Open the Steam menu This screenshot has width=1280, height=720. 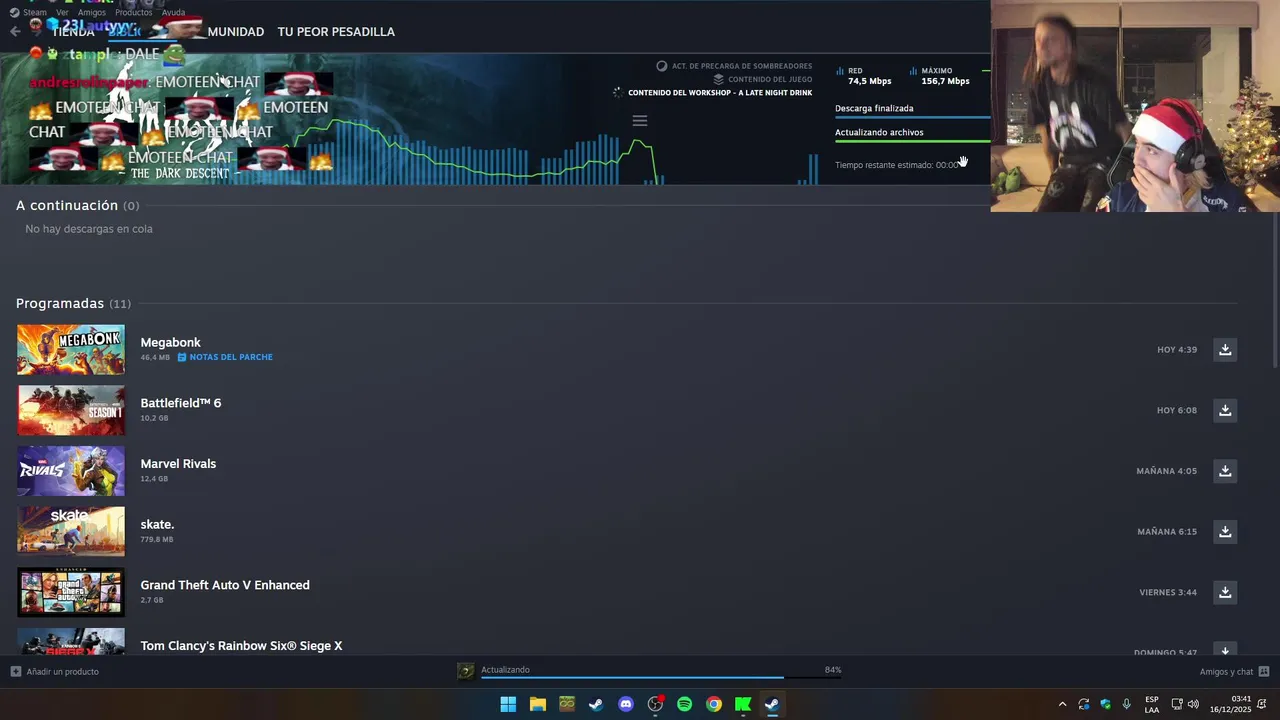[35, 12]
